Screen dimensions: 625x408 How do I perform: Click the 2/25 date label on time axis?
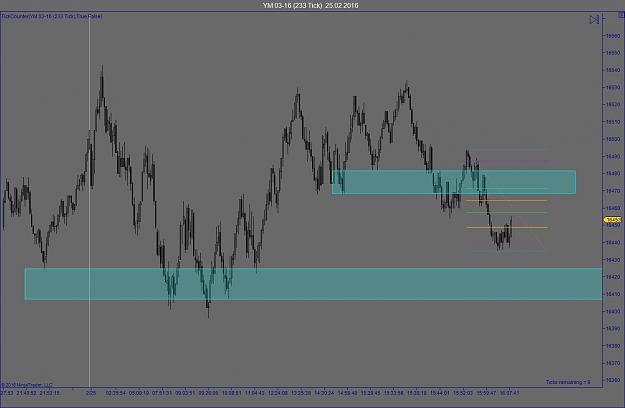click(92, 393)
